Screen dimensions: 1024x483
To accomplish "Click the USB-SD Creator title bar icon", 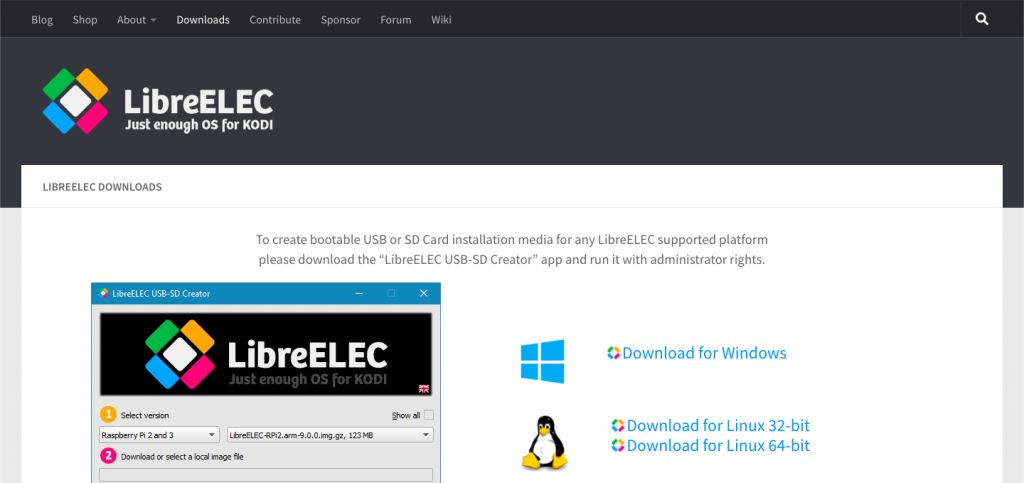I will [x=103, y=294].
